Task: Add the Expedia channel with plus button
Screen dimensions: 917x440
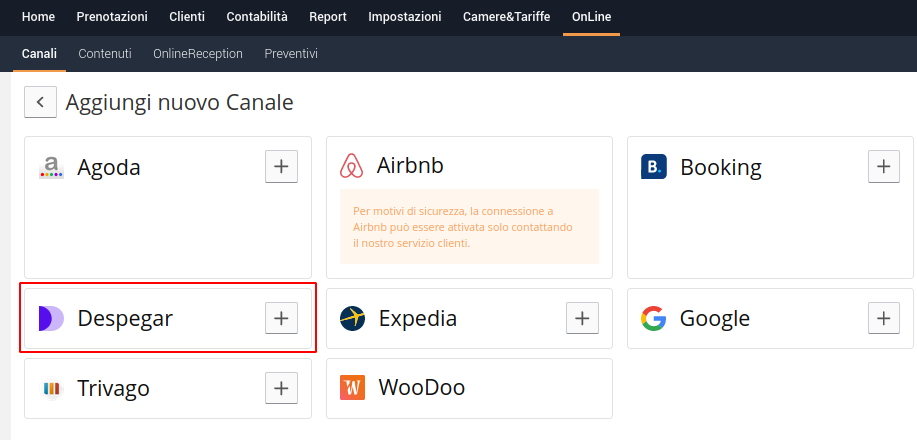Action: click(x=582, y=318)
